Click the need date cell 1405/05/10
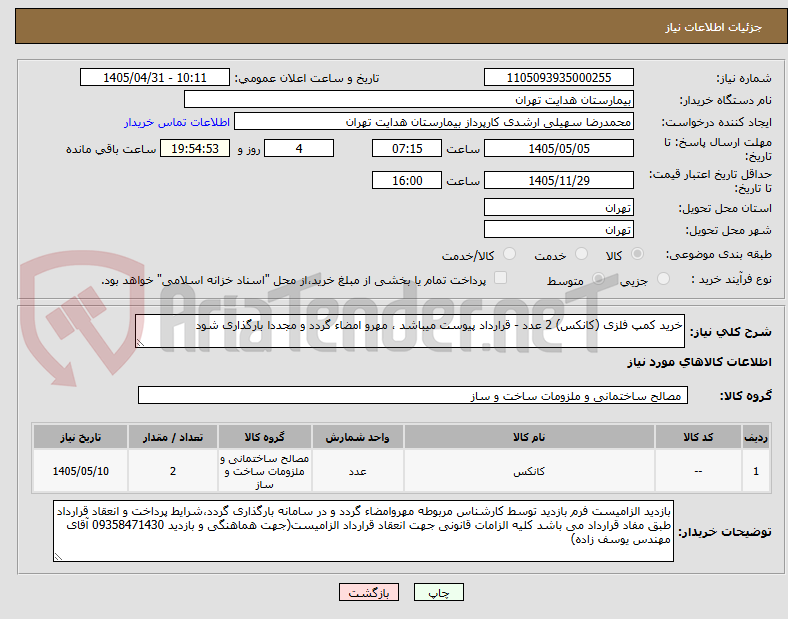This screenshot has height=619, width=788. point(80,471)
